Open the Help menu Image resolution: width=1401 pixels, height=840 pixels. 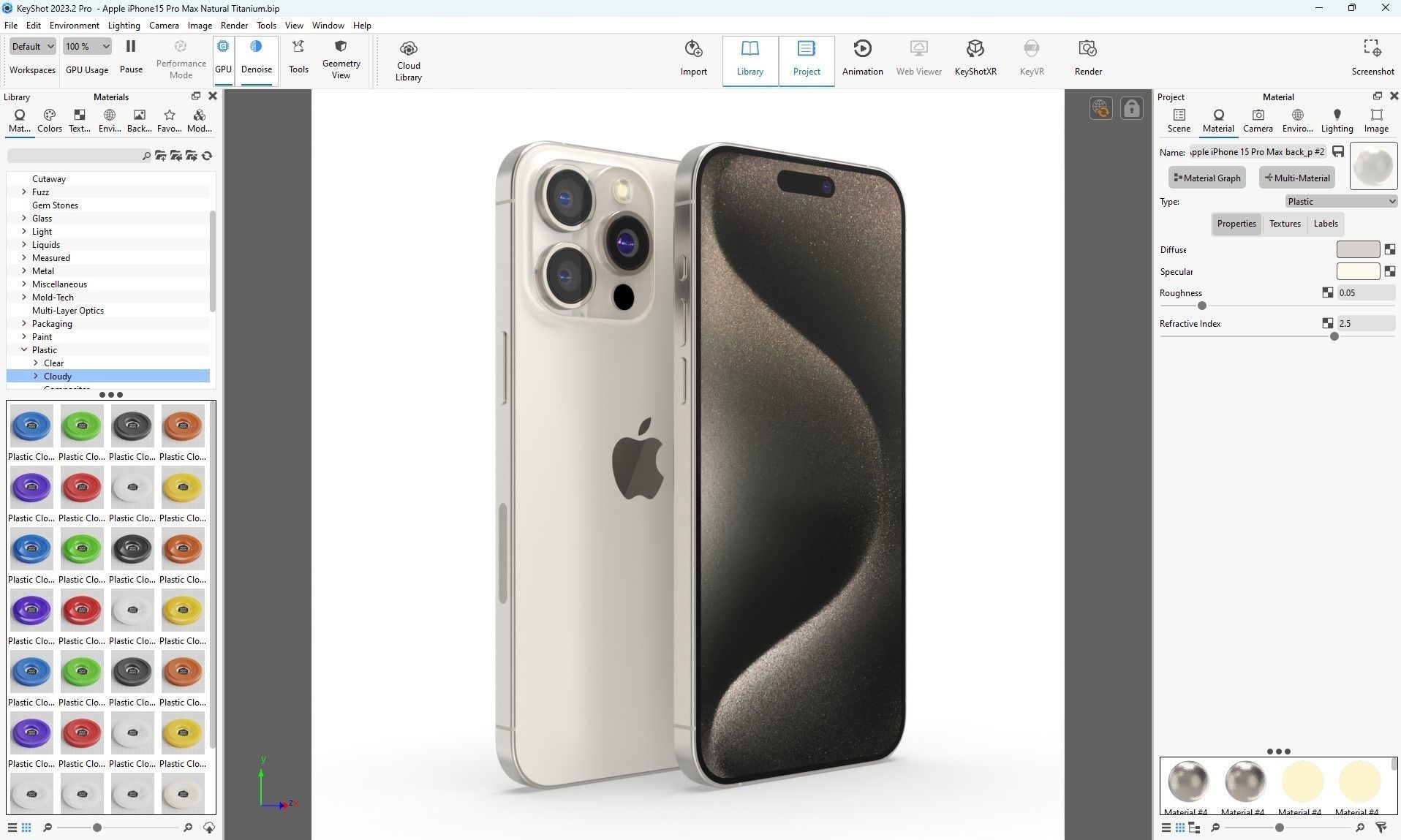click(x=362, y=25)
